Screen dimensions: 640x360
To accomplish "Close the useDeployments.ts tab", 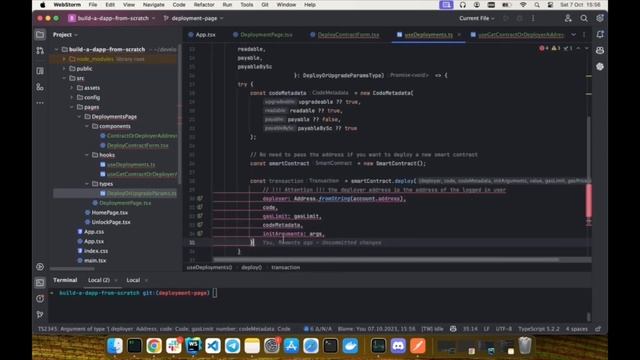I will pyautogui.click(x=459, y=35).
